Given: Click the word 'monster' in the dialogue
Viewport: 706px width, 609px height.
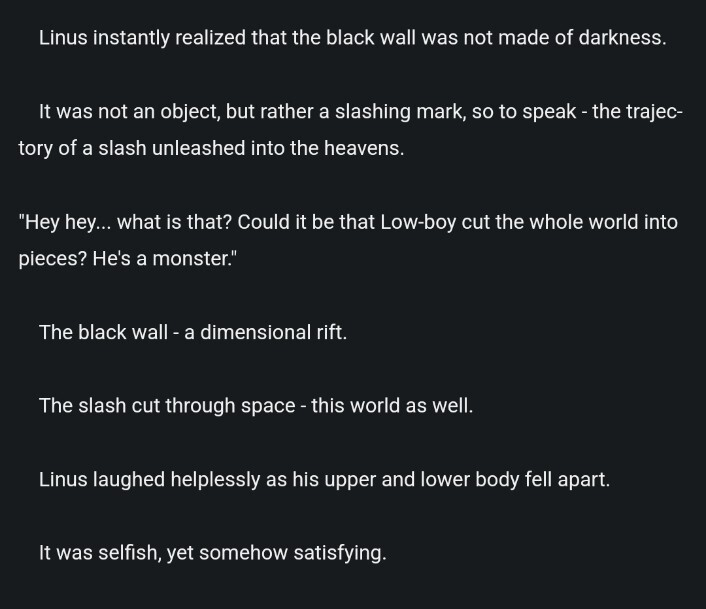Looking at the screenshot, I should (191, 259).
